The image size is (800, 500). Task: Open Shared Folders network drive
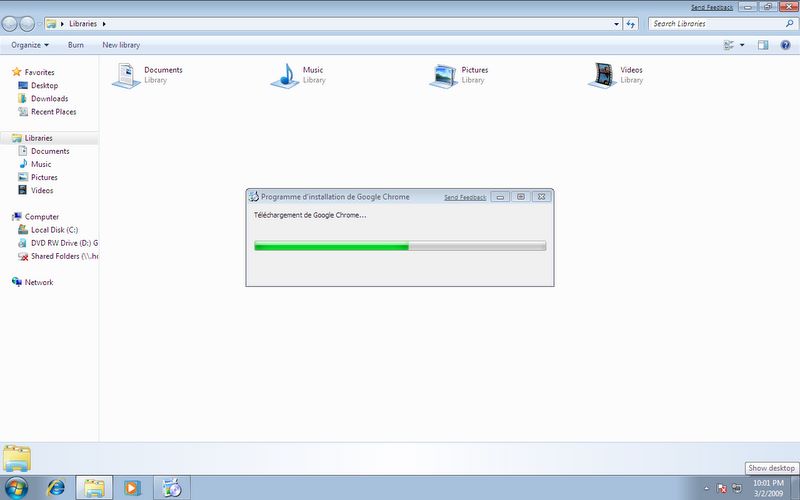[64, 256]
